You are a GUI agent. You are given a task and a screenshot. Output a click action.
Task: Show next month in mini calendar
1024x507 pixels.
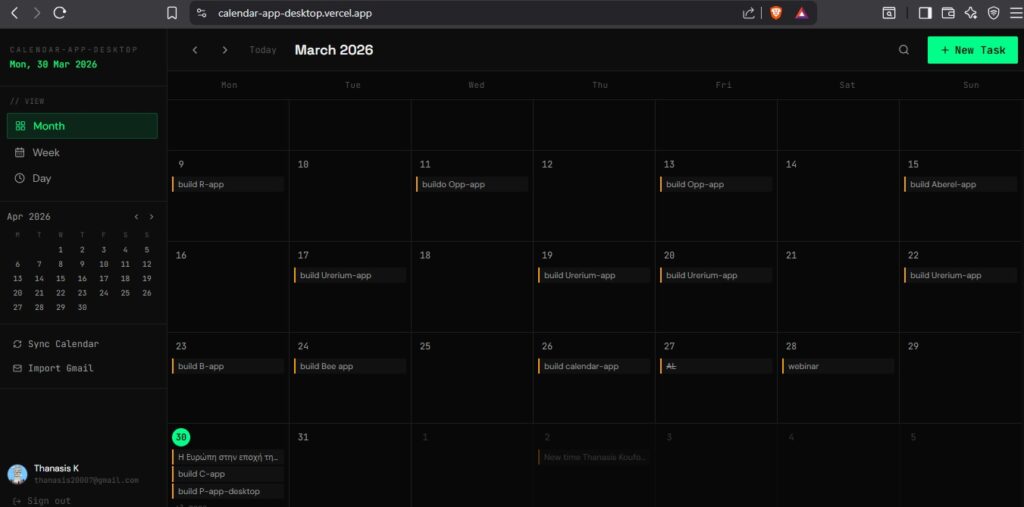pos(152,217)
